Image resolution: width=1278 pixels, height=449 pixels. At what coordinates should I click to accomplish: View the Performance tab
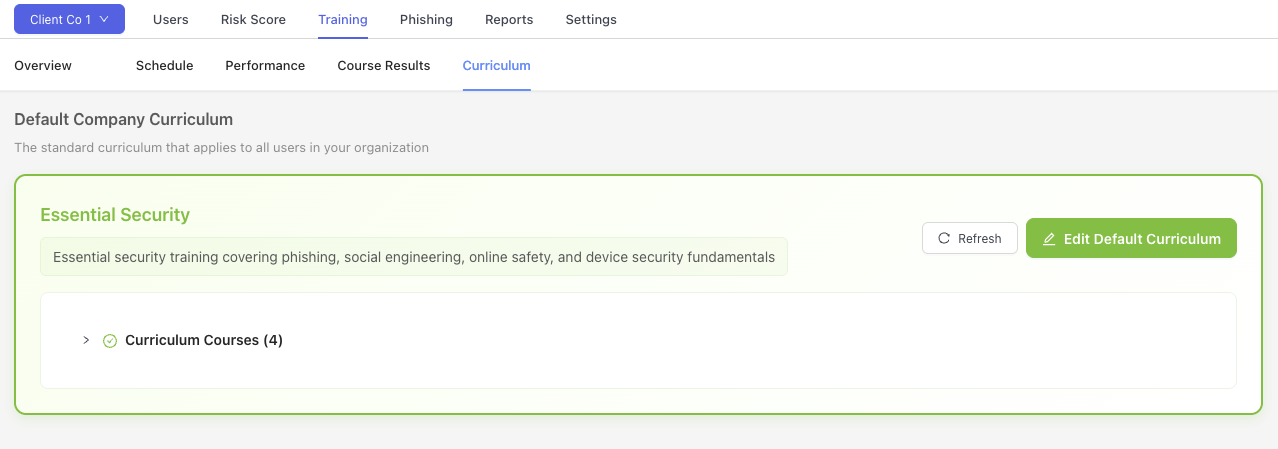point(265,65)
